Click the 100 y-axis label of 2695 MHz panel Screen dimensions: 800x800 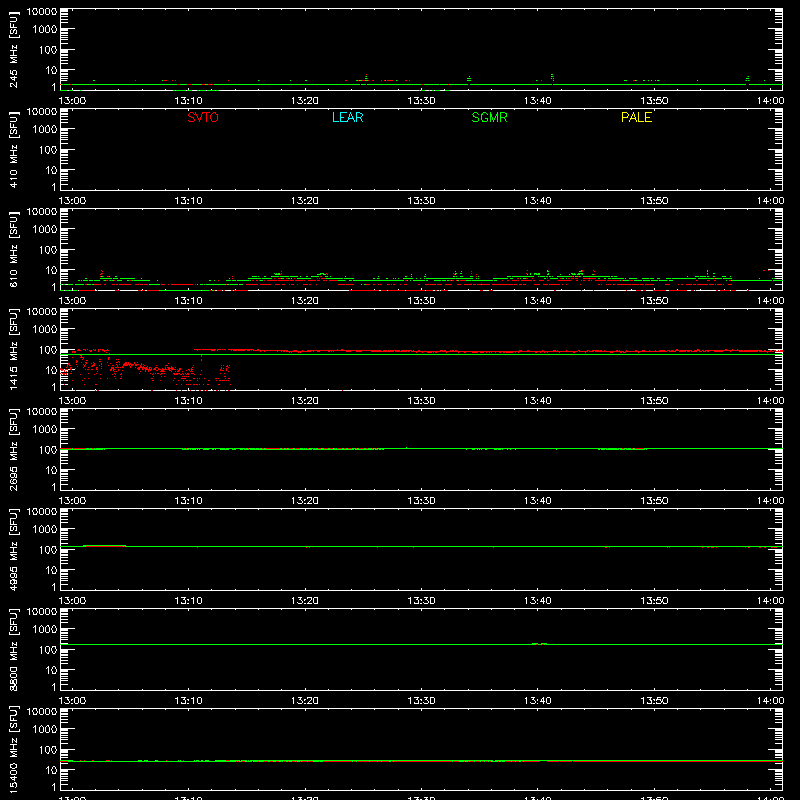pyautogui.click(x=48, y=450)
